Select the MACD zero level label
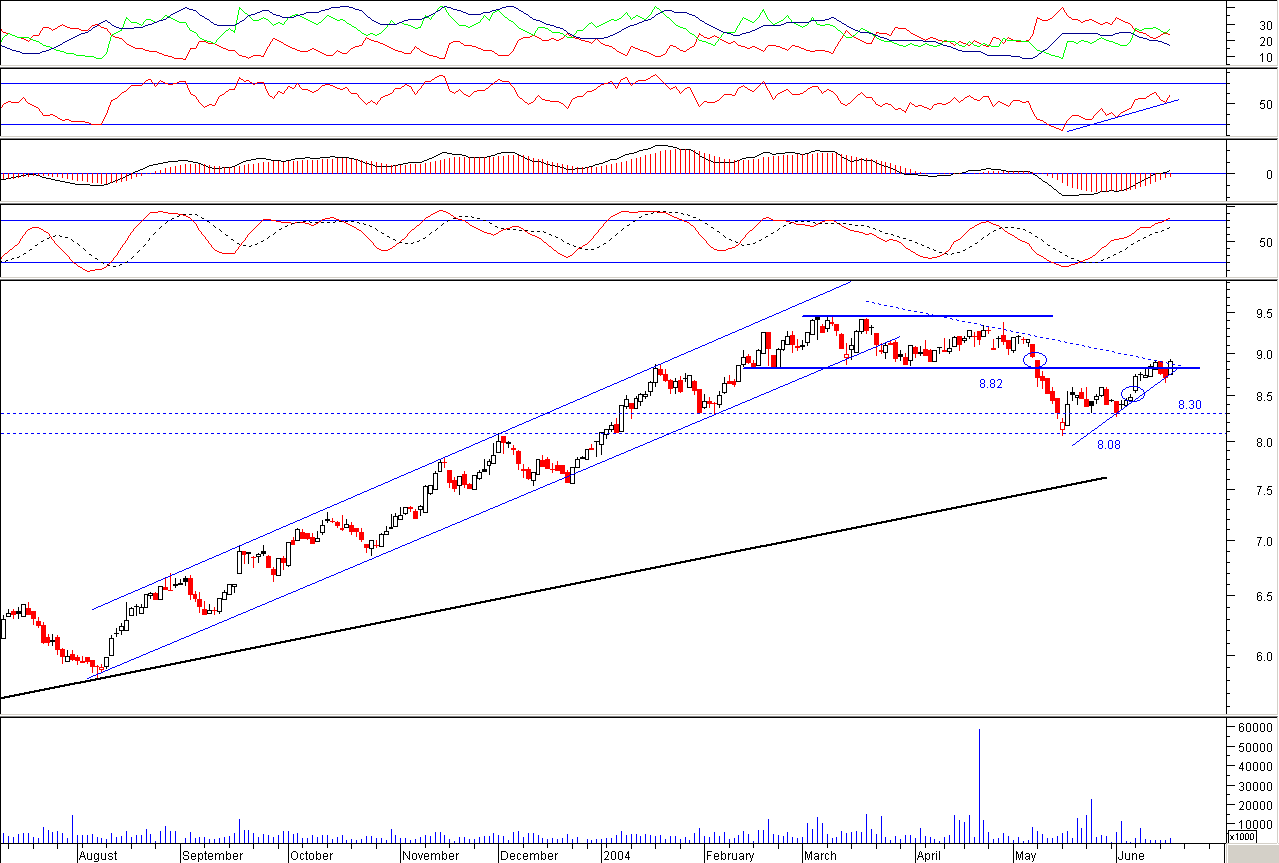1279x863 pixels. coord(1241,174)
